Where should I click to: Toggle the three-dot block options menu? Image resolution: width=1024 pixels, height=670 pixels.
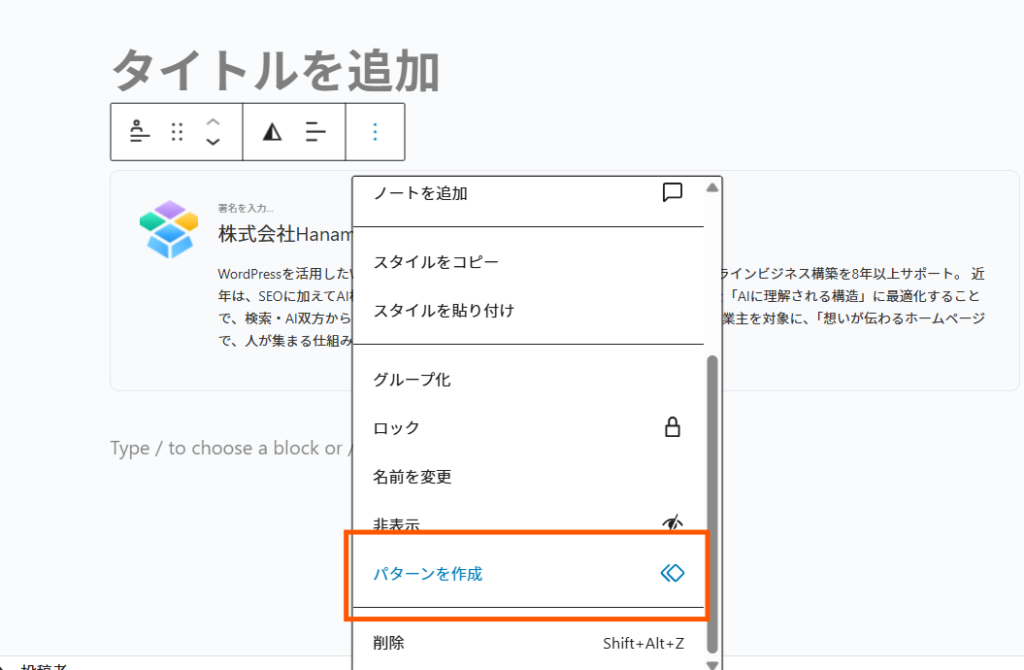(x=375, y=132)
